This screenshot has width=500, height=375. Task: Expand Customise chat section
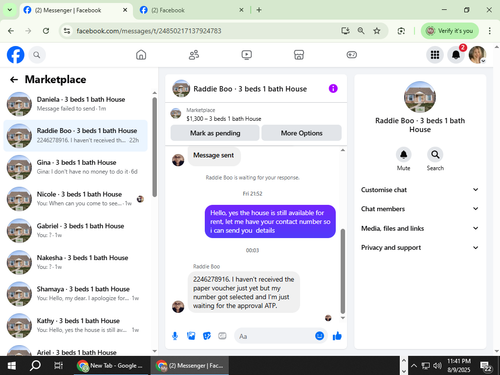(420, 190)
